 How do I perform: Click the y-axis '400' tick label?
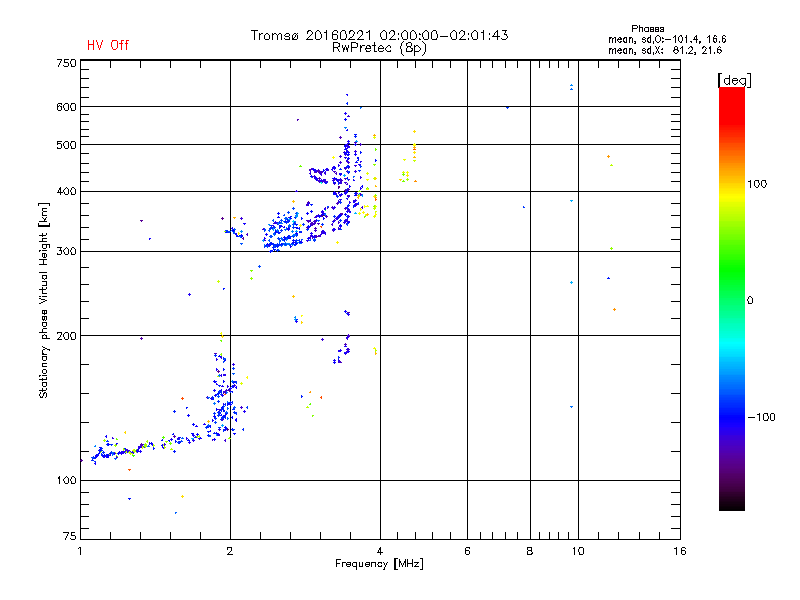(66, 191)
